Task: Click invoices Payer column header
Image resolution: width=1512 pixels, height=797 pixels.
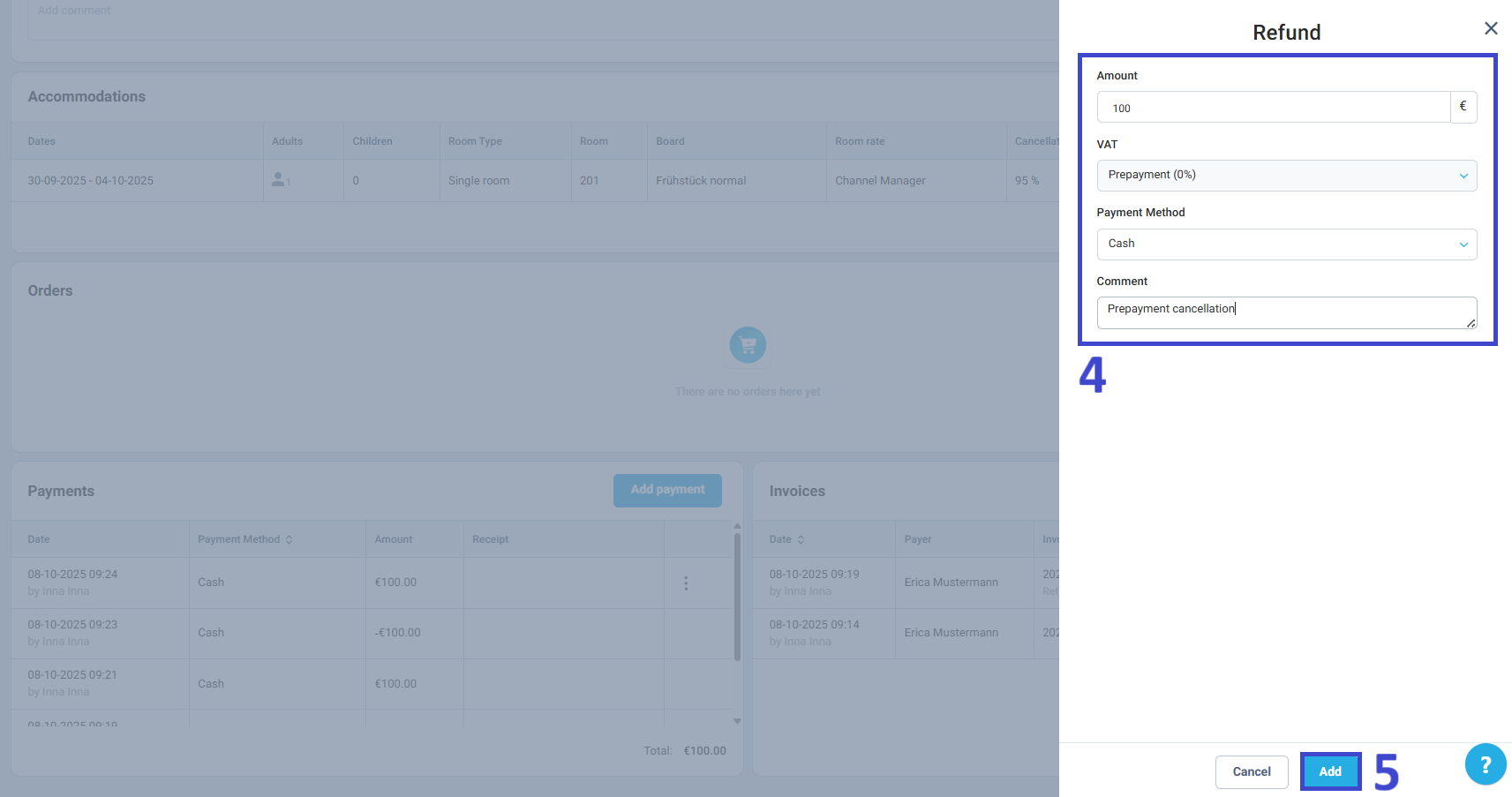Action: pyautogui.click(x=917, y=539)
